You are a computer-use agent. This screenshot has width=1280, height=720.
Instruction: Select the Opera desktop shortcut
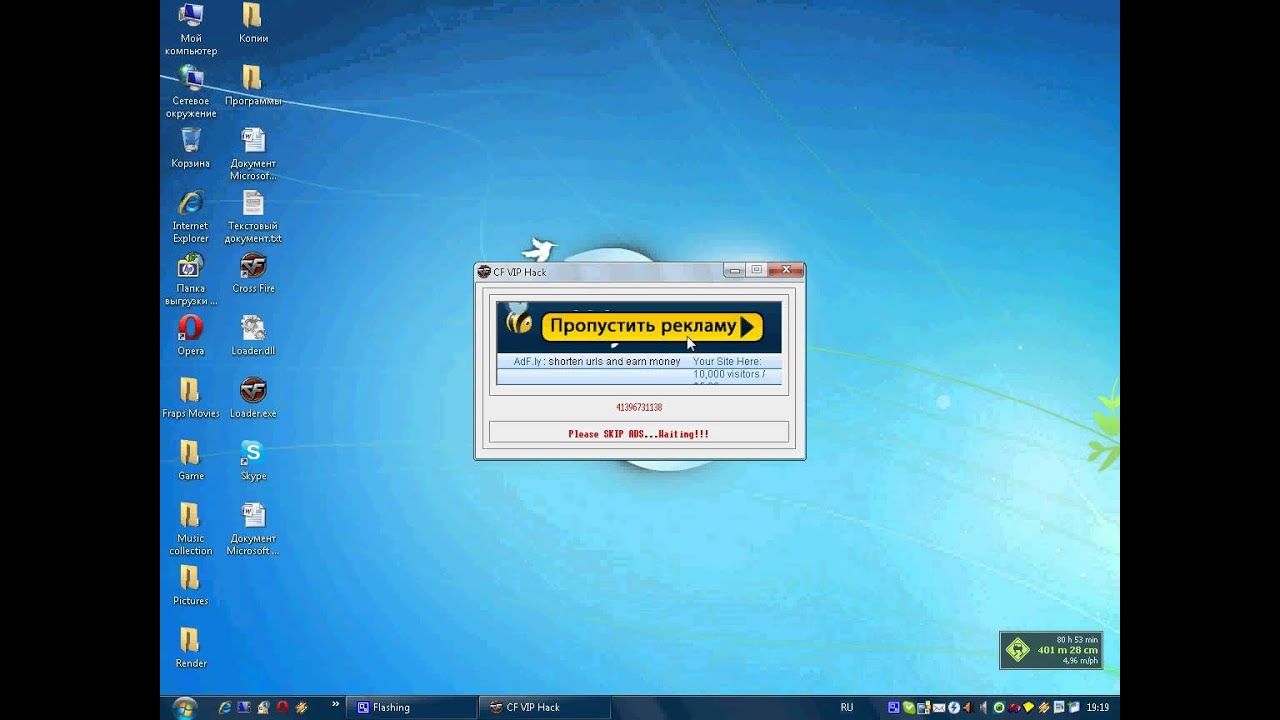(190, 336)
